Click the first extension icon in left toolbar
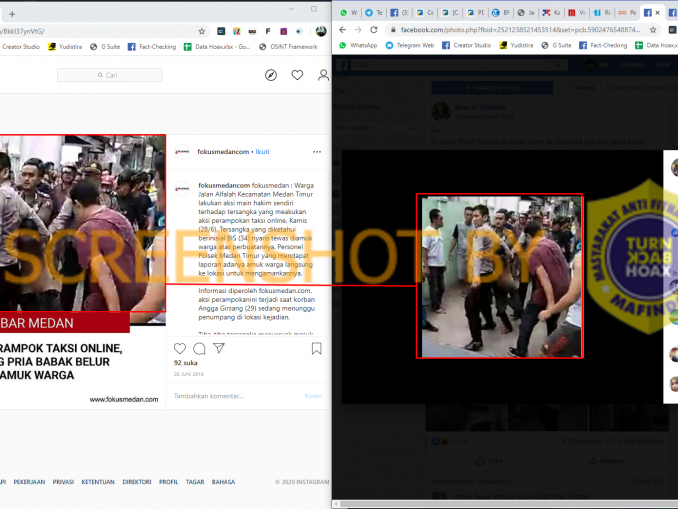Screen dimensions: 678x509 221,31
